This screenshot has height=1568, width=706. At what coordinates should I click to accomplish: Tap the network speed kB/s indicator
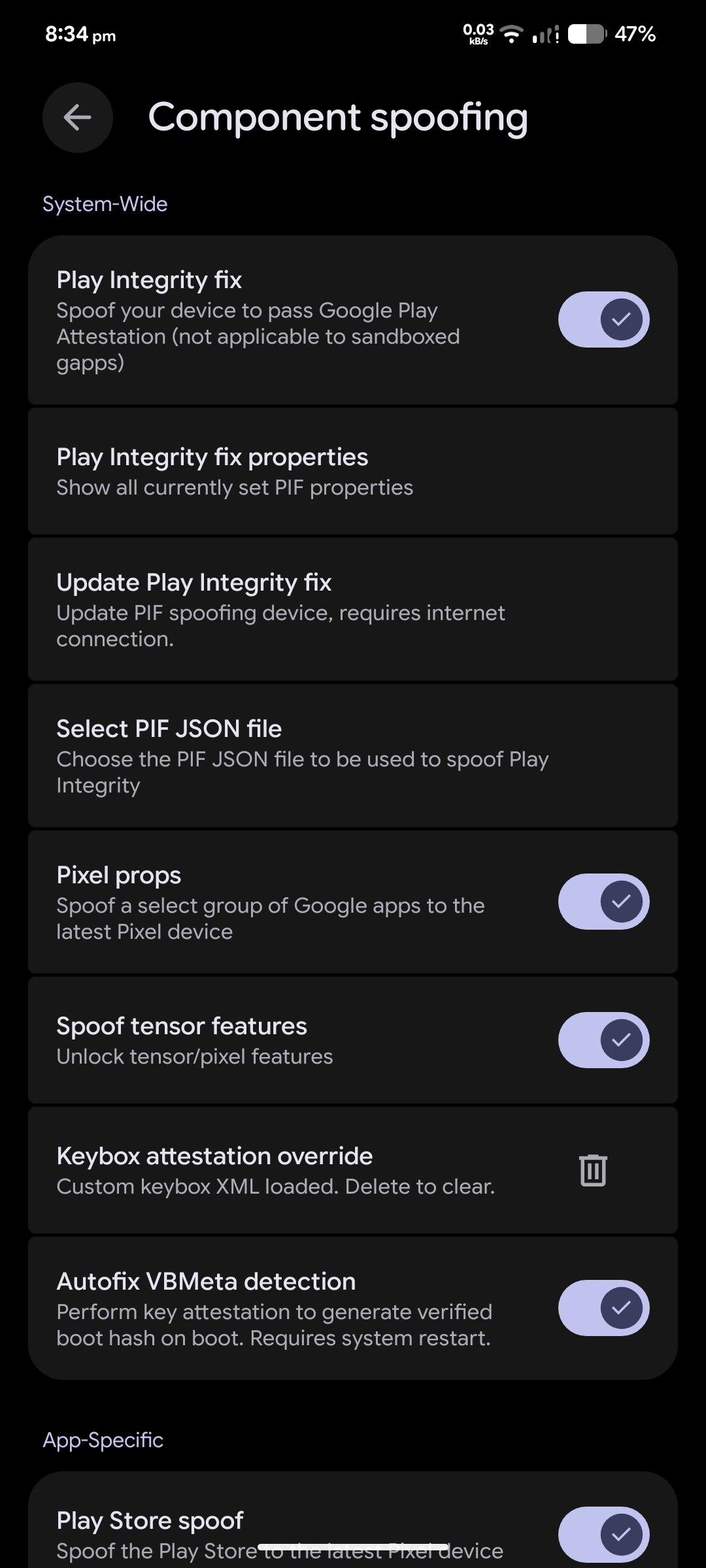click(478, 33)
